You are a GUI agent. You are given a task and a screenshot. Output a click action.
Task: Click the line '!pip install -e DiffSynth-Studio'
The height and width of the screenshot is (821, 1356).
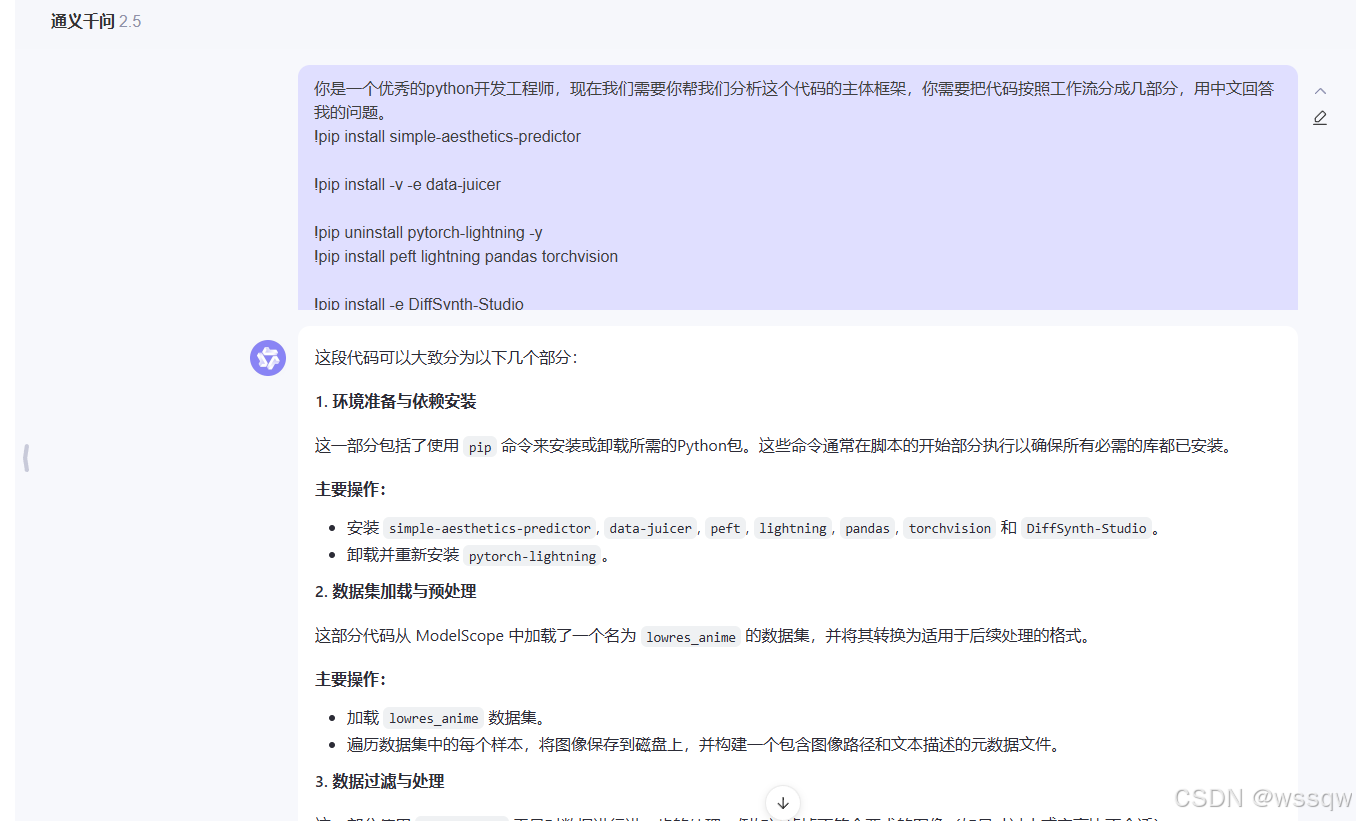[419, 303]
